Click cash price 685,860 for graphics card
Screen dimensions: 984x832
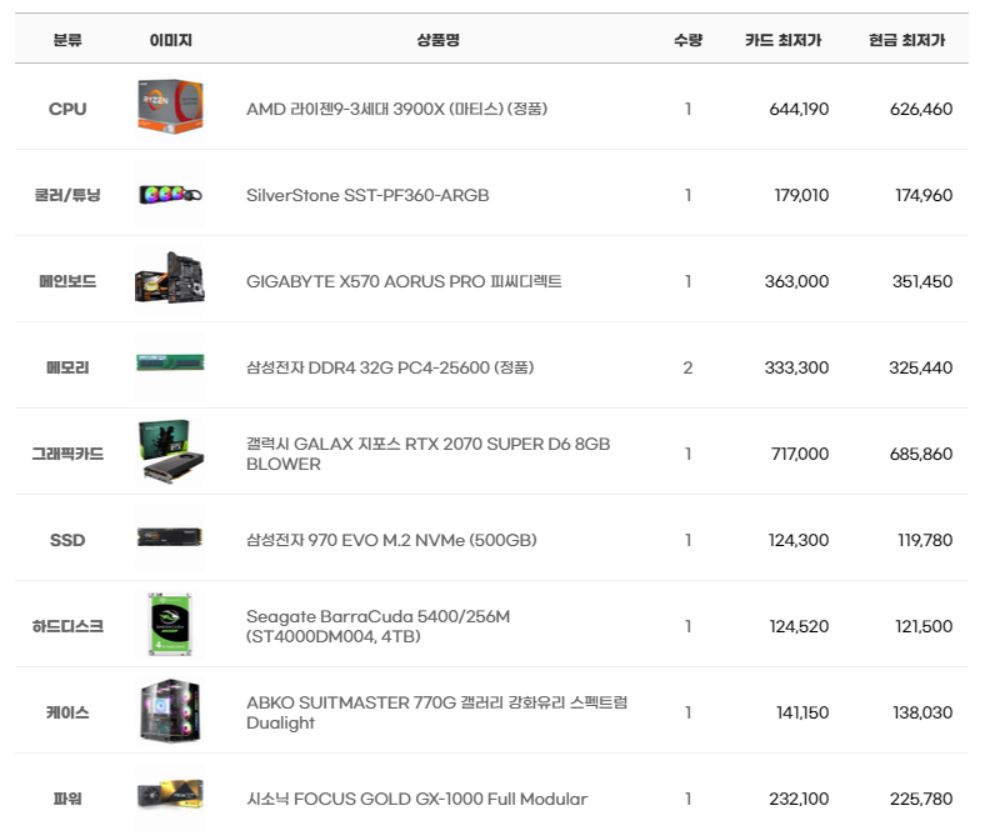[x=921, y=454]
